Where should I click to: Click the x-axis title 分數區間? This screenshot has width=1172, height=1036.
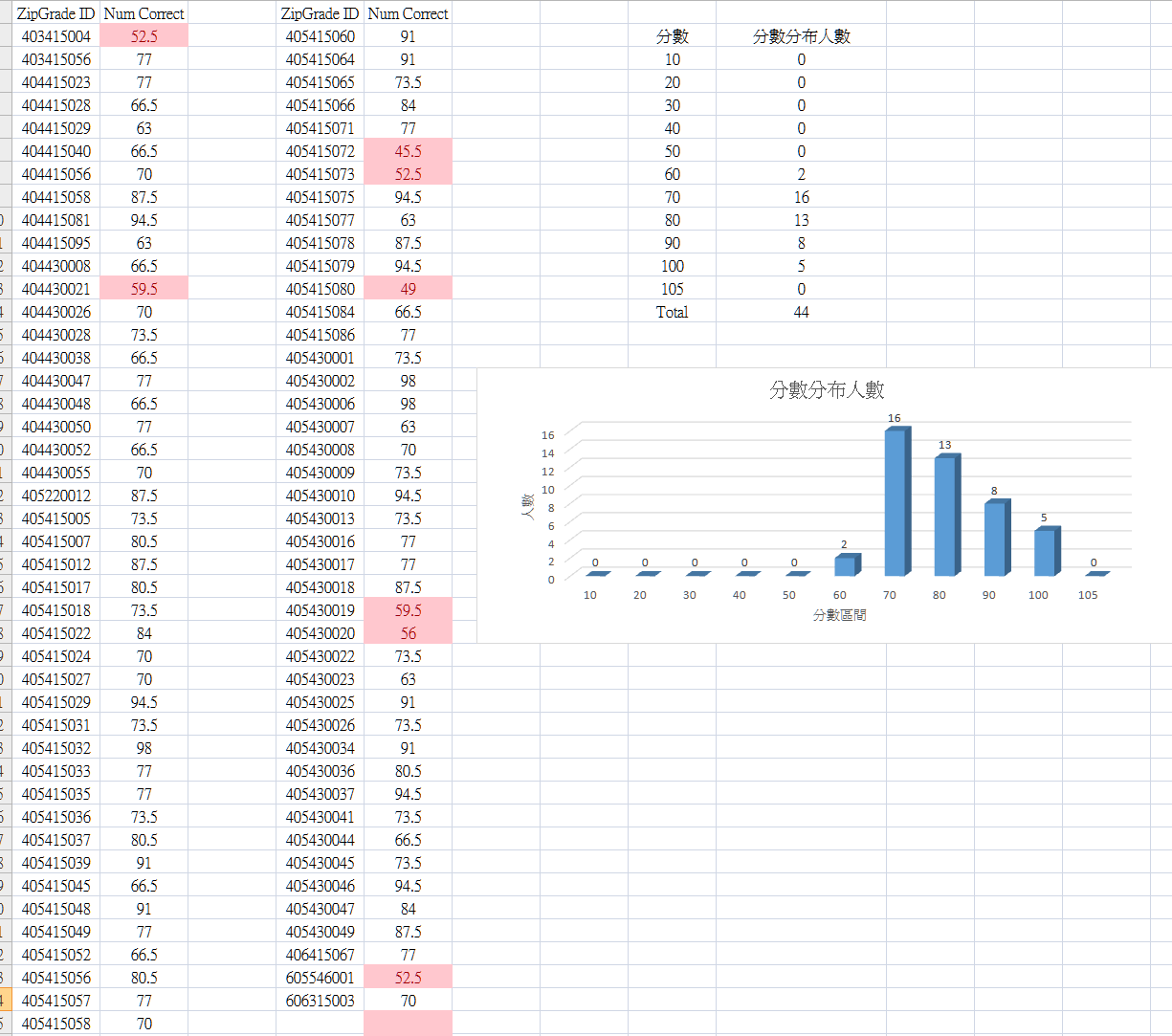(x=839, y=615)
